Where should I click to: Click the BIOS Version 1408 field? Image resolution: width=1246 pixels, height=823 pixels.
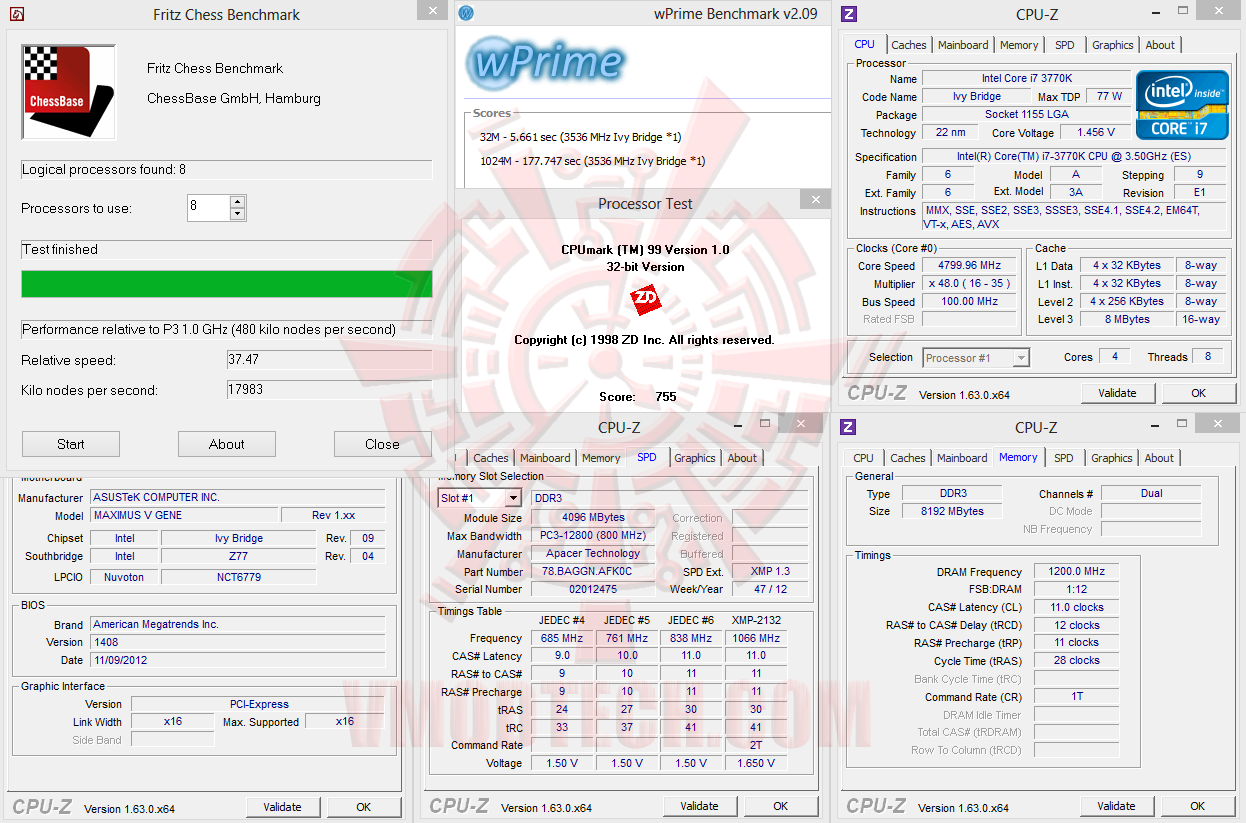pyautogui.click(x=237, y=642)
